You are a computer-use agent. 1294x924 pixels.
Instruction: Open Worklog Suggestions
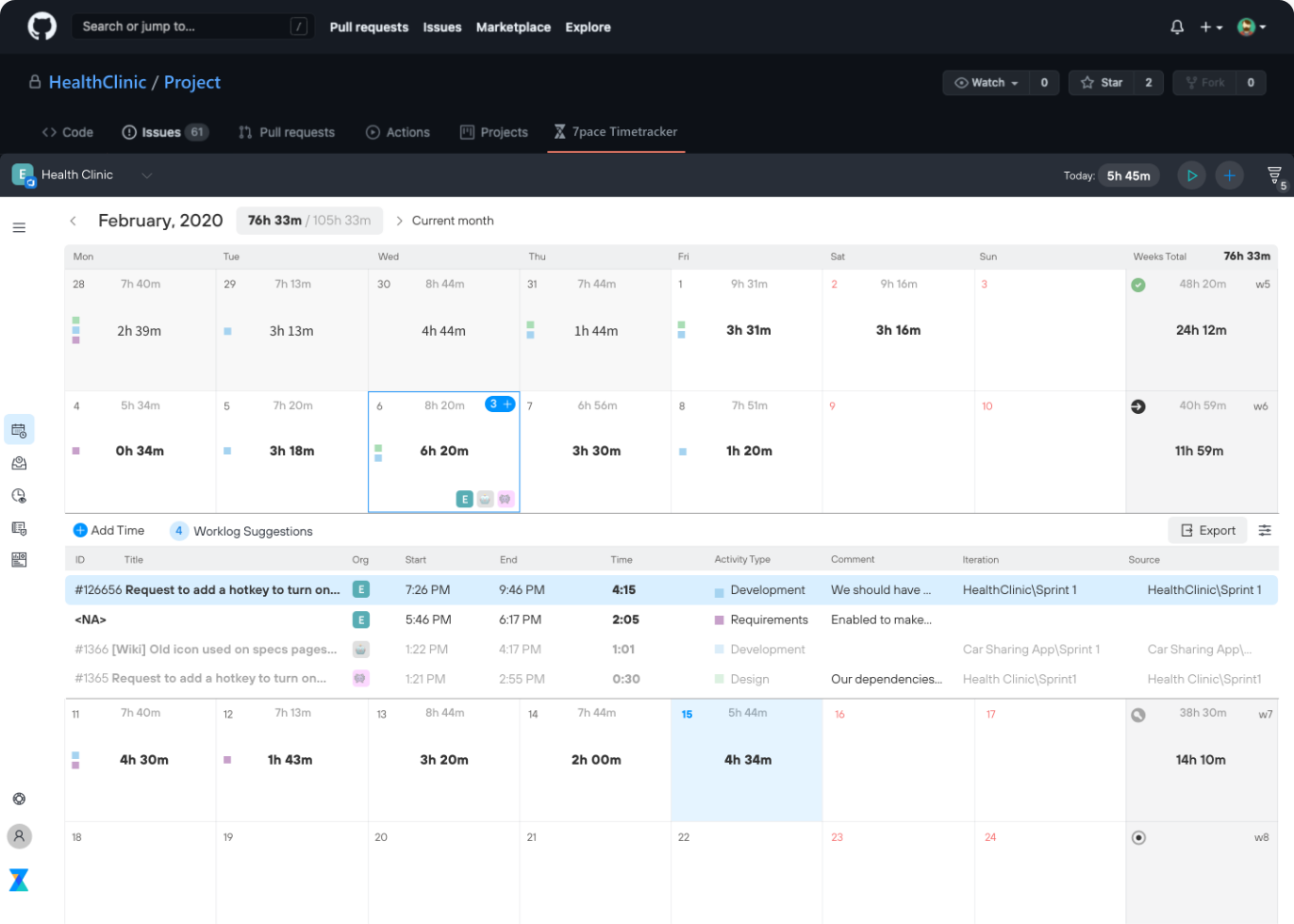(x=241, y=531)
